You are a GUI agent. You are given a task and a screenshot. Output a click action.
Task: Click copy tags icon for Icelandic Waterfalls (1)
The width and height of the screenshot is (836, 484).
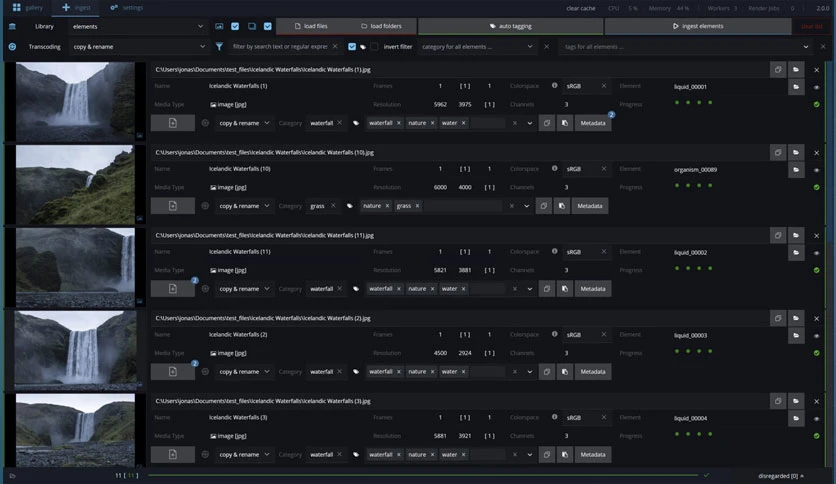[x=546, y=123]
